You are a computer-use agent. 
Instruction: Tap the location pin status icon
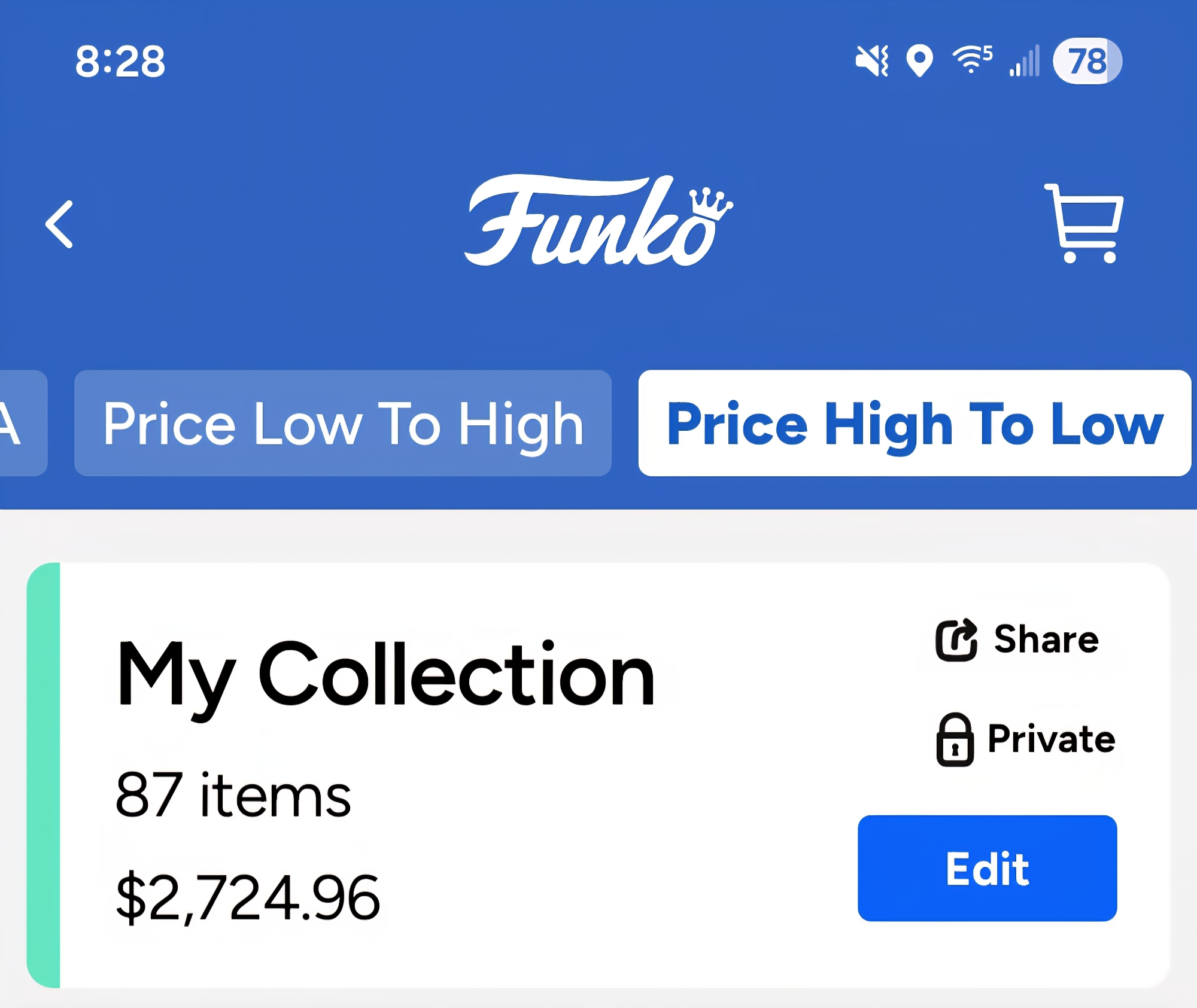(x=919, y=61)
